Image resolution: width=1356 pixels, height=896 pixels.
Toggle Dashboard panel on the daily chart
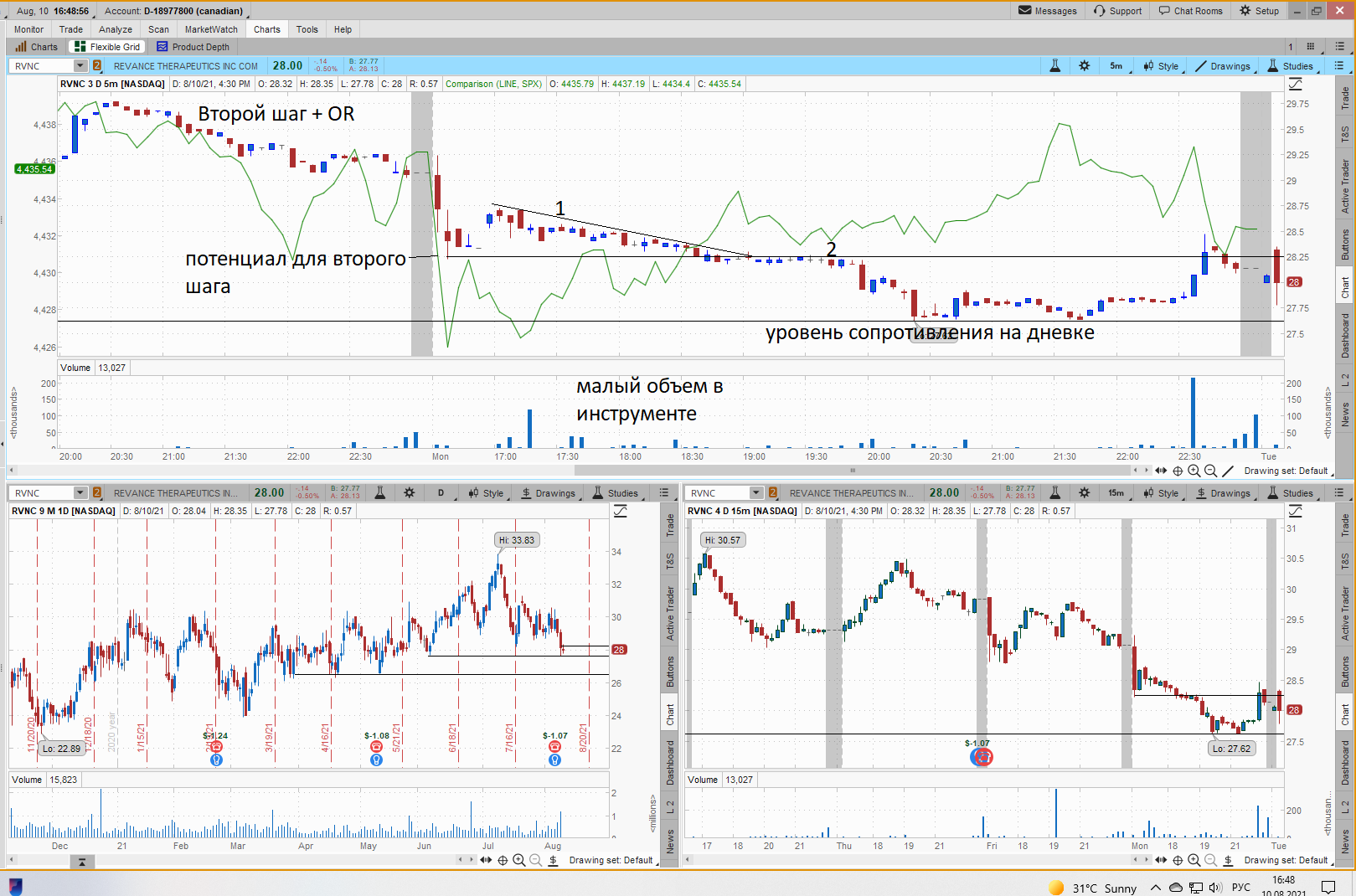click(670, 762)
